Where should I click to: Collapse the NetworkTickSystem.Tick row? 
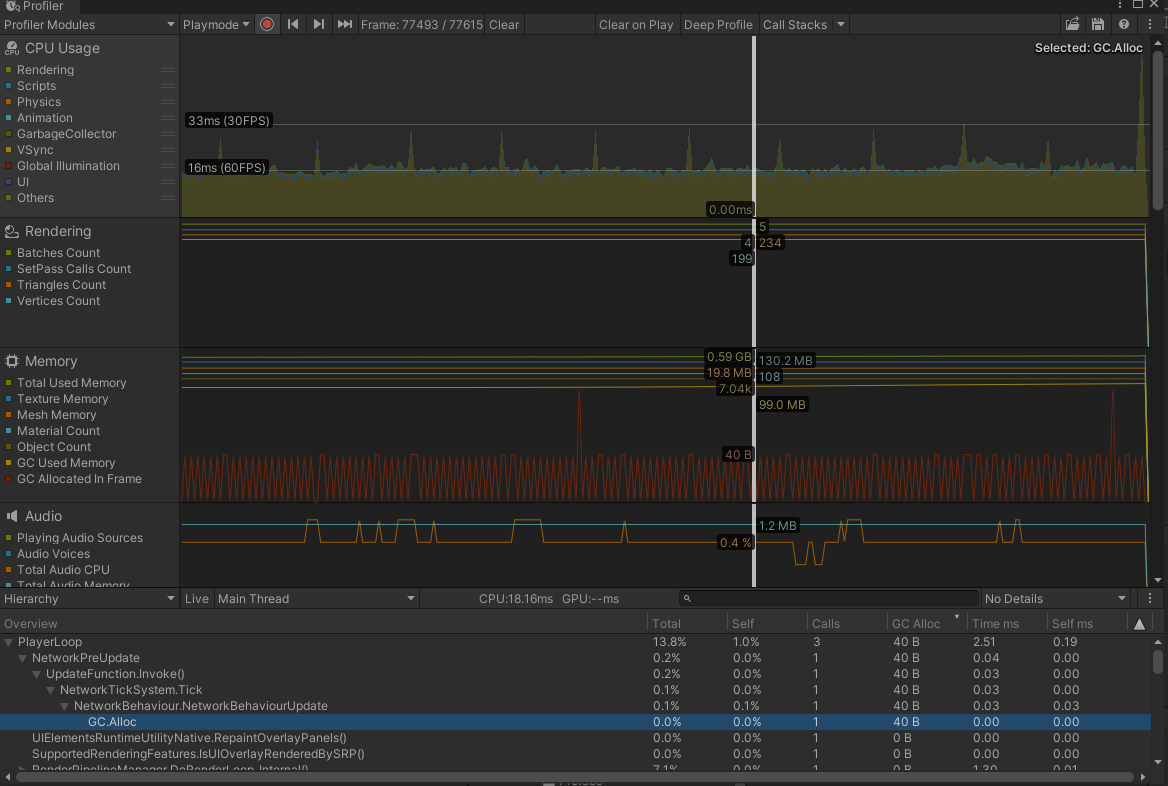tap(51, 690)
